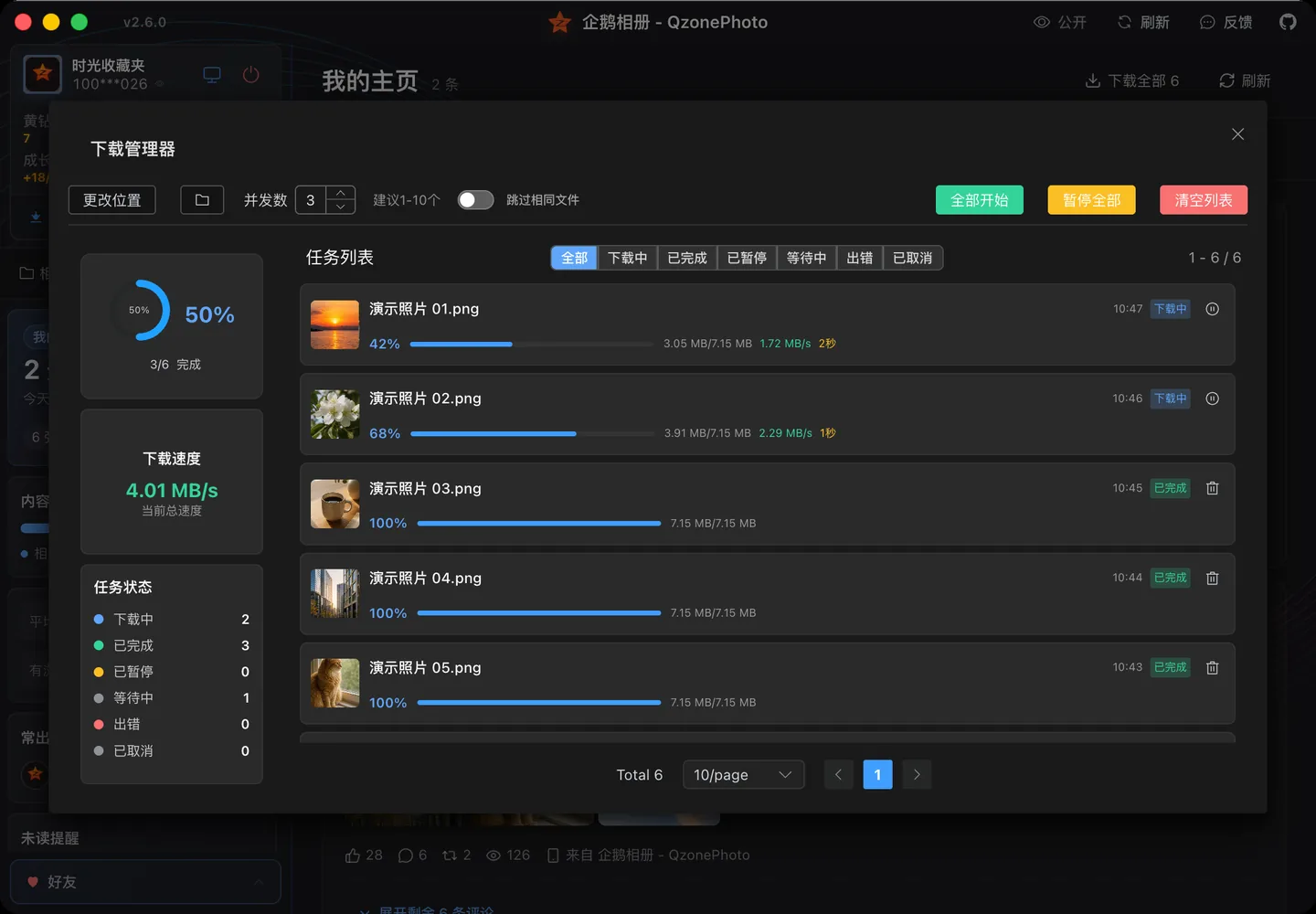Click the 暂停全部 button
The width and height of the screenshot is (1316, 914).
point(1091,200)
